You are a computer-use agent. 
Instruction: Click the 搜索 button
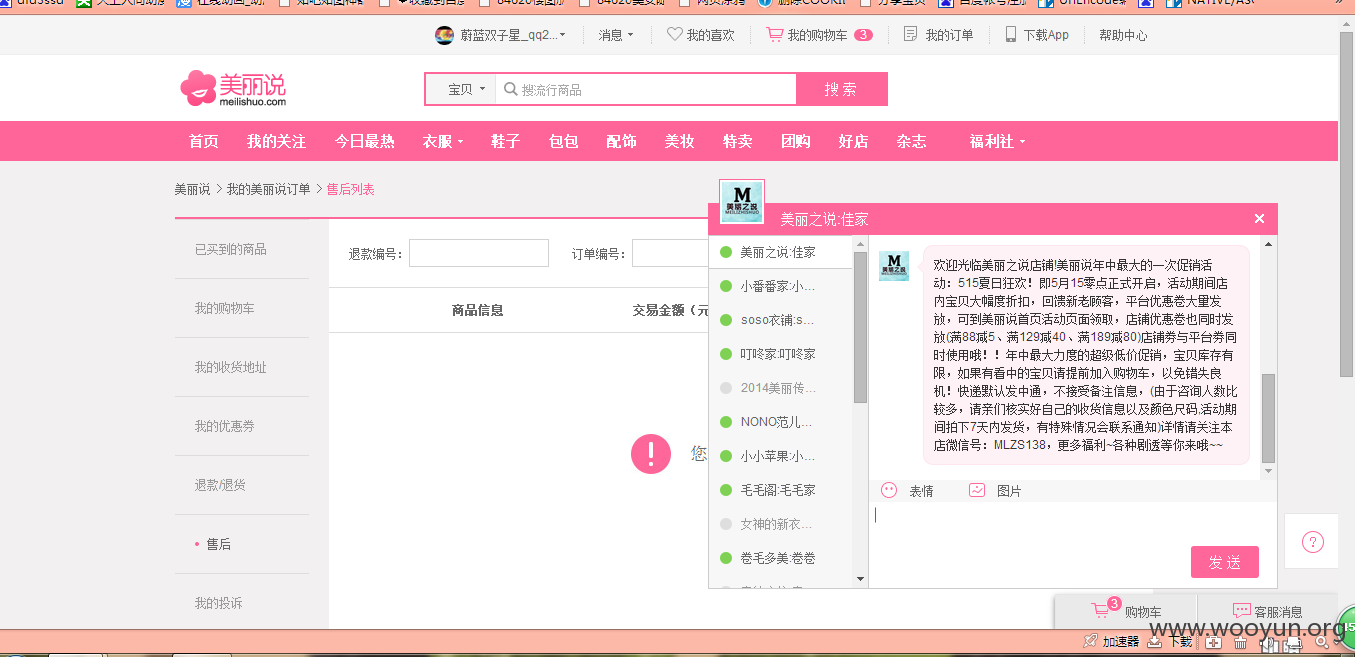coord(841,89)
